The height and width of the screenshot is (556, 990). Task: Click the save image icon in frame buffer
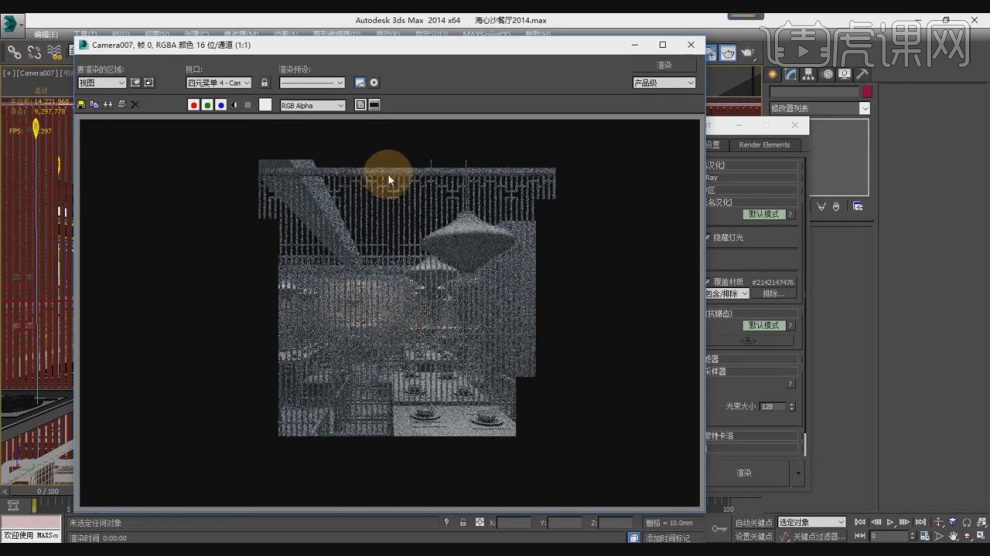pyautogui.click(x=81, y=104)
